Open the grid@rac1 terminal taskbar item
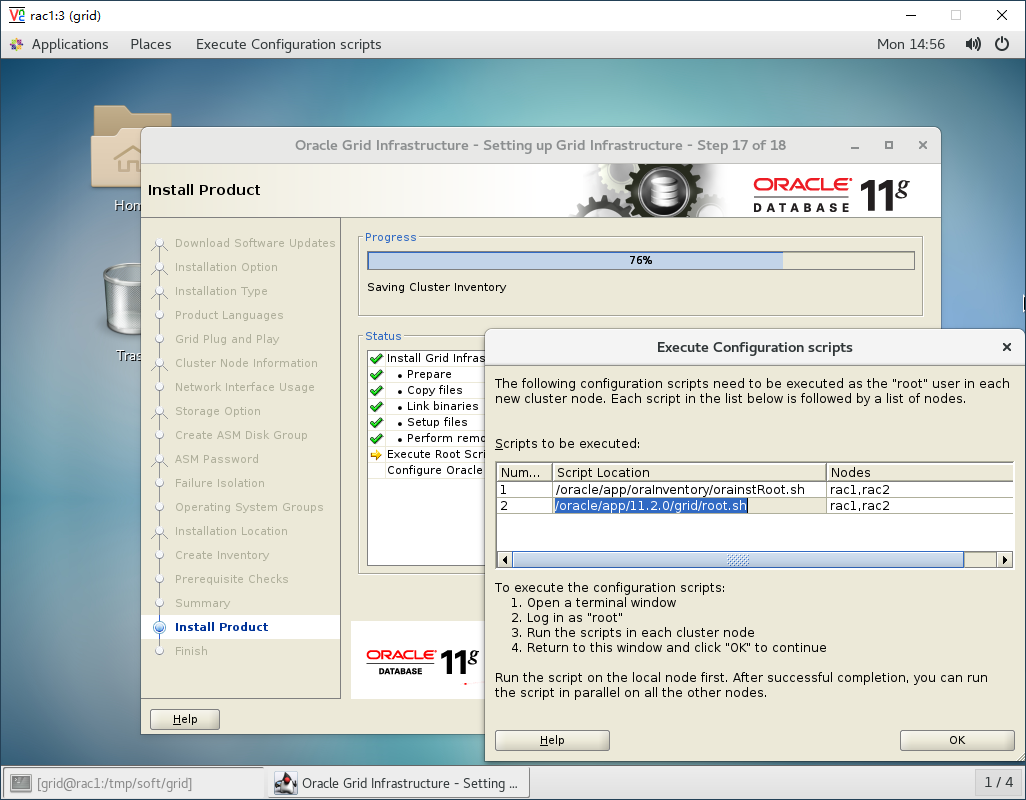 (x=134, y=783)
